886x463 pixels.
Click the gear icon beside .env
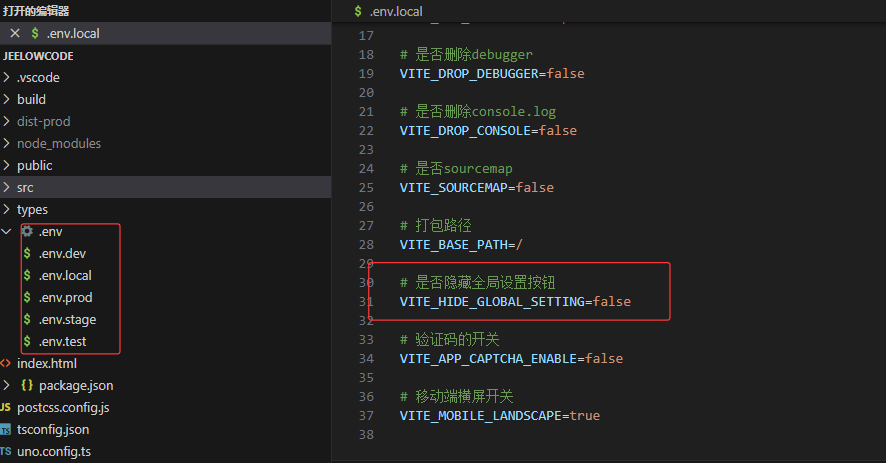(x=27, y=231)
